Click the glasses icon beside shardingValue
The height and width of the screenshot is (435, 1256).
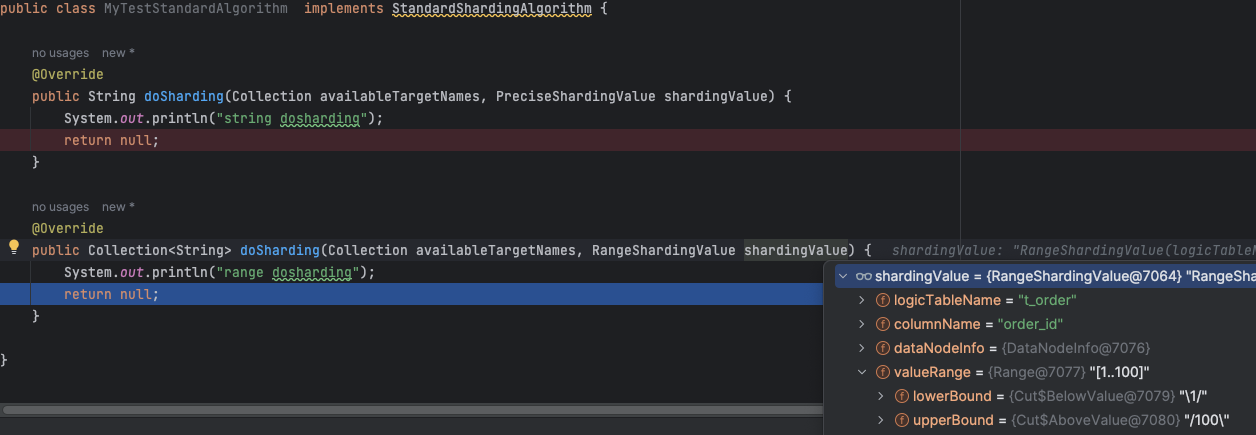[864, 276]
